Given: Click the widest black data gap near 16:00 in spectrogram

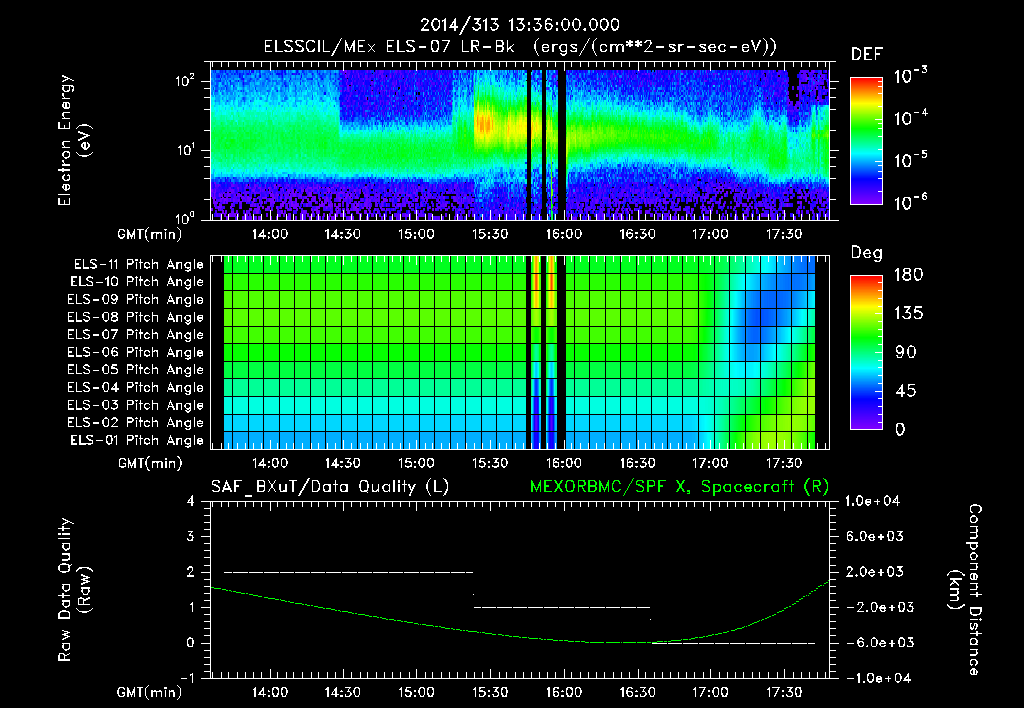Looking at the screenshot, I should [x=562, y=144].
